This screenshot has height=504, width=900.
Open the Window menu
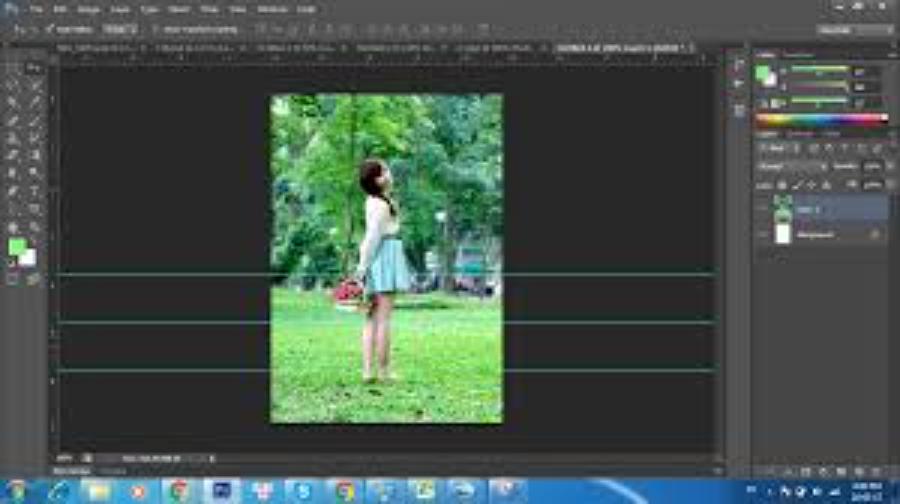(271, 8)
